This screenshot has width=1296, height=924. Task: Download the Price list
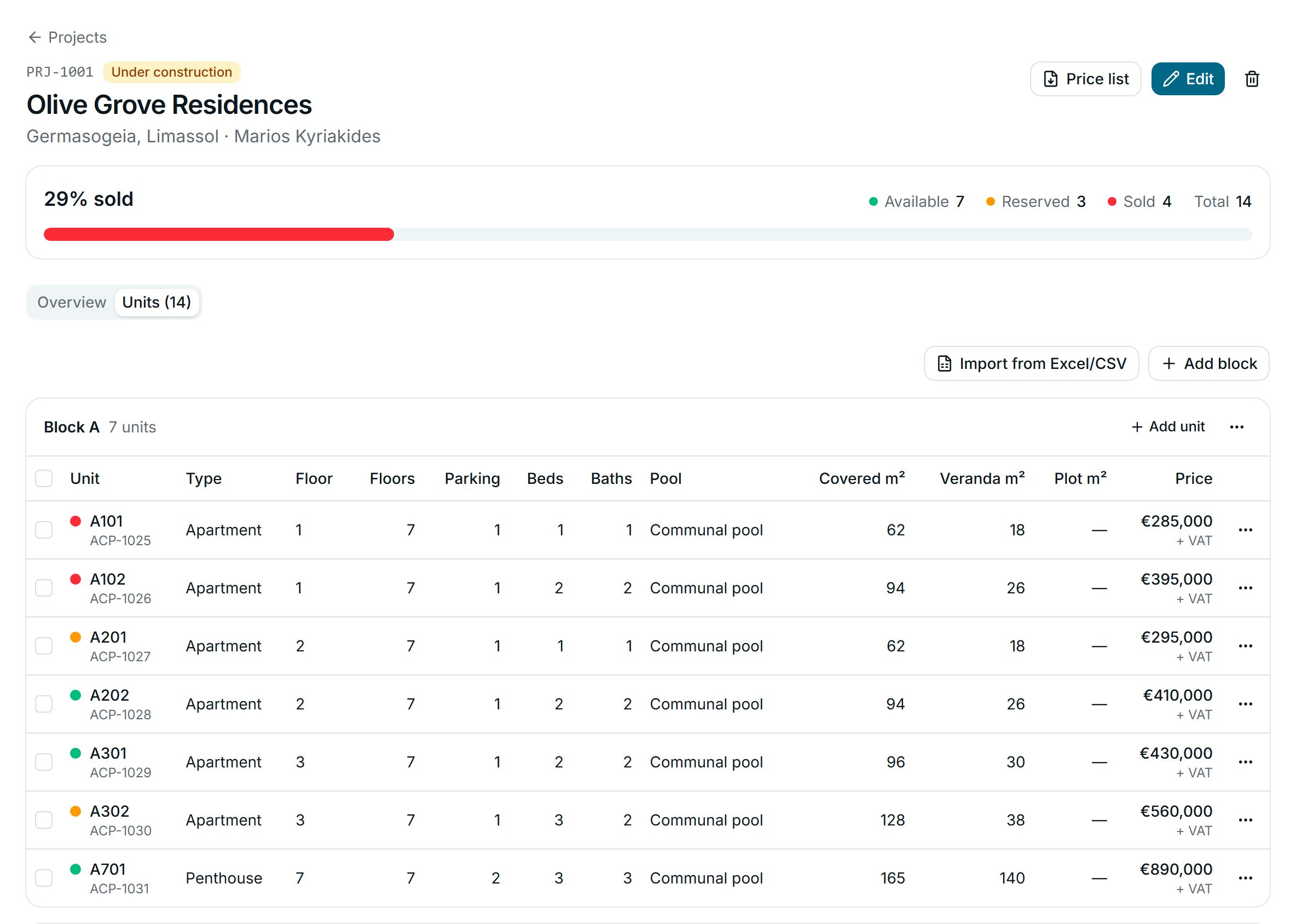pyautogui.click(x=1085, y=79)
